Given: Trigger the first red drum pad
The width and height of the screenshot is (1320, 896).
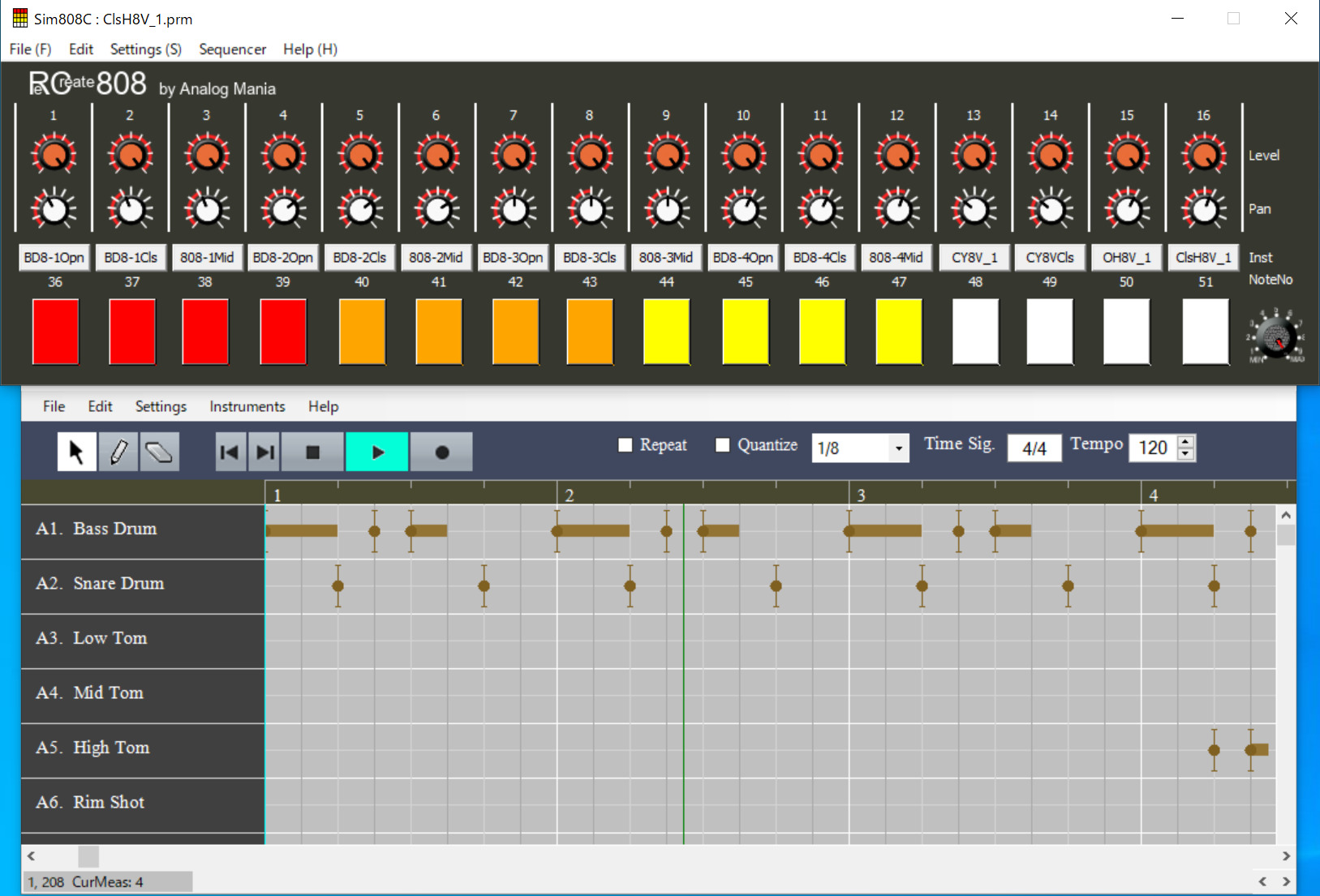Looking at the screenshot, I should click(55, 331).
